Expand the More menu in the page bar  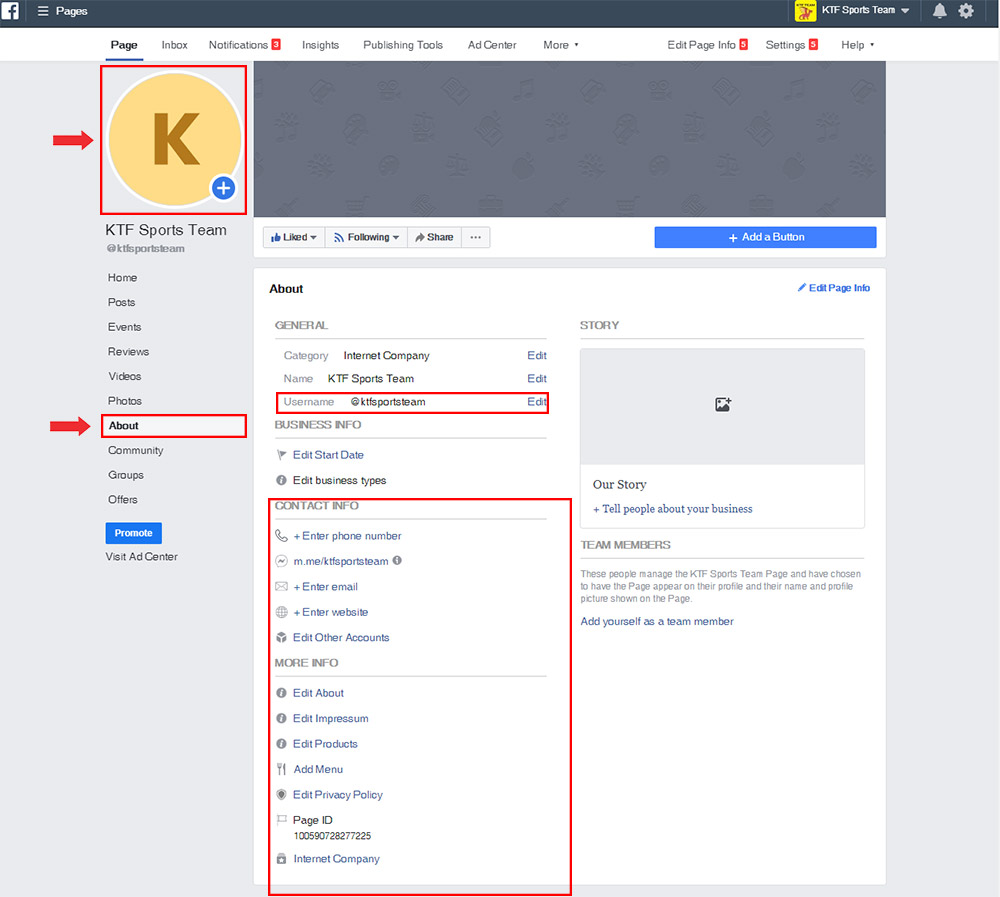[x=561, y=45]
